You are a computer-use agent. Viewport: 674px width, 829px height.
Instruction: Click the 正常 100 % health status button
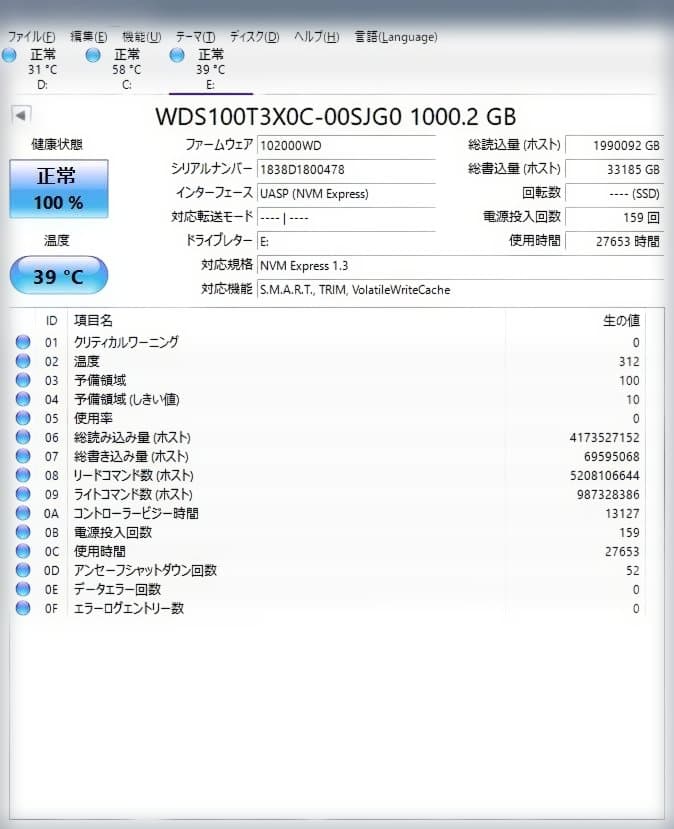click(x=59, y=189)
